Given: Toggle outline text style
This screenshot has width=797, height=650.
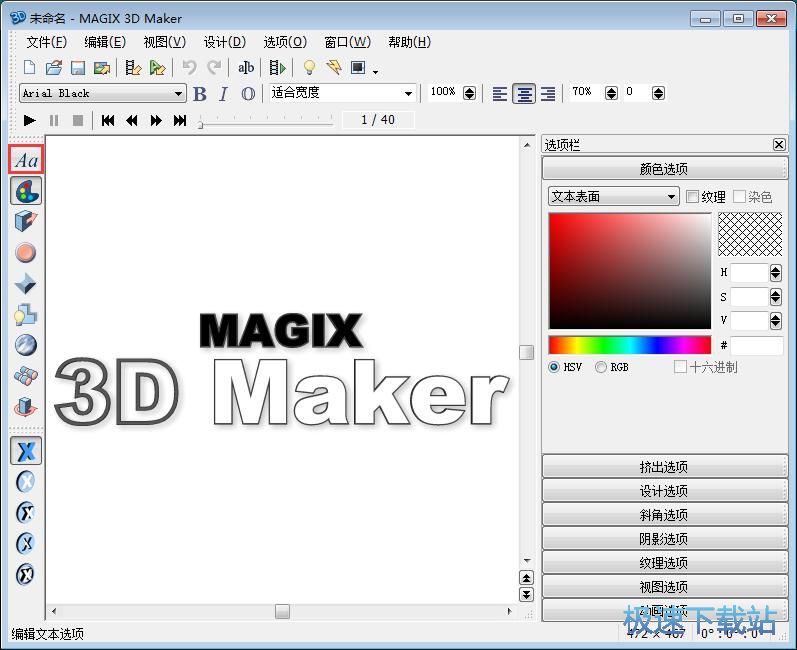Looking at the screenshot, I should coord(248,94).
